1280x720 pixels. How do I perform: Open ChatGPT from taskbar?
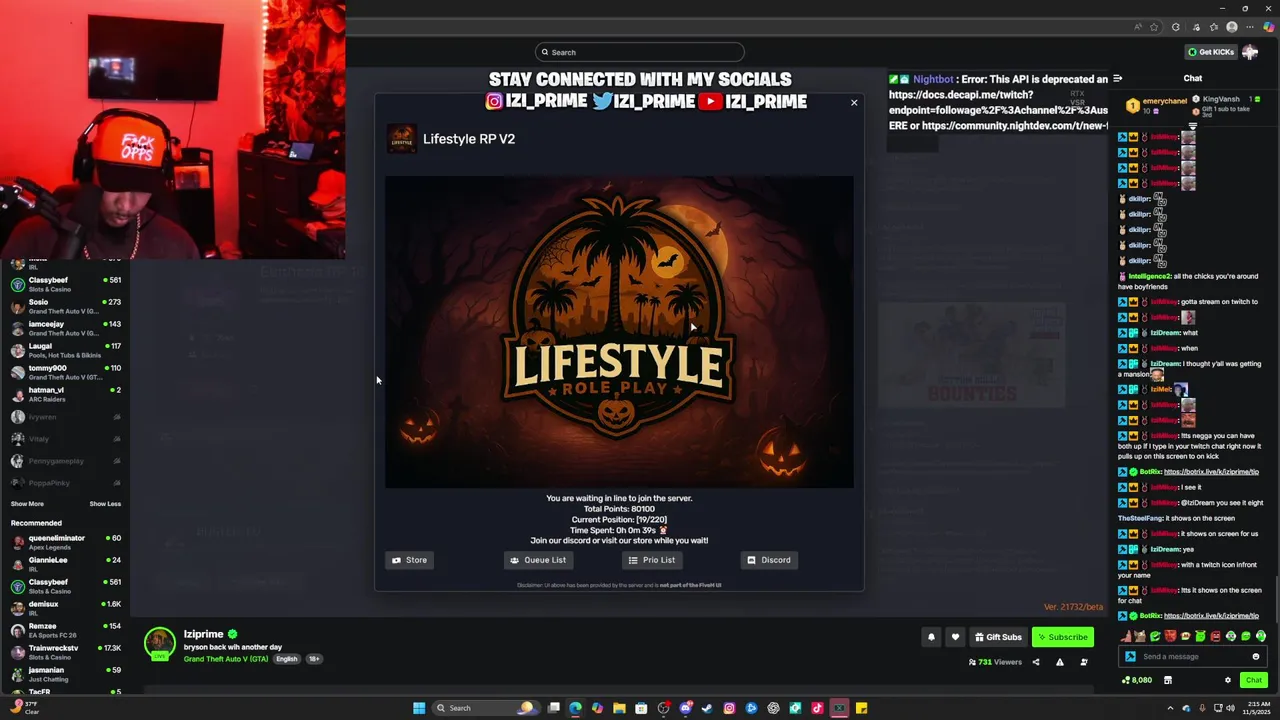click(773, 708)
